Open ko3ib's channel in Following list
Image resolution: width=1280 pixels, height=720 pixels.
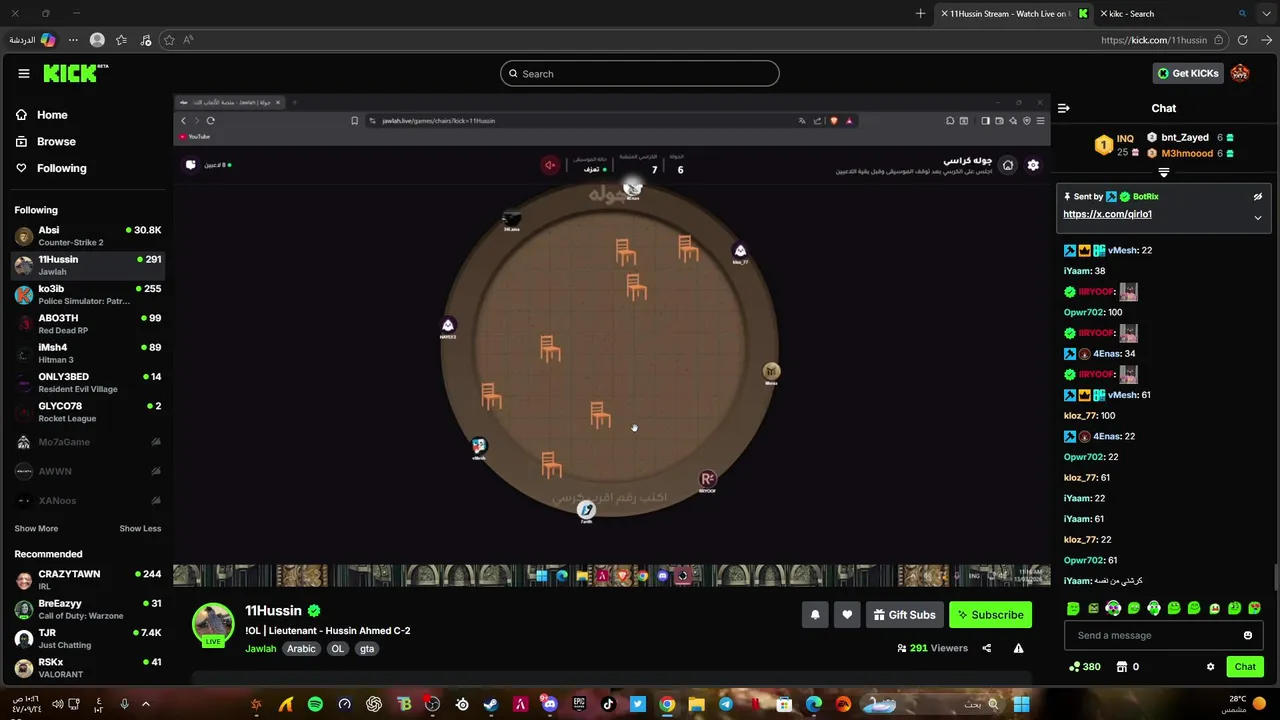(87, 294)
